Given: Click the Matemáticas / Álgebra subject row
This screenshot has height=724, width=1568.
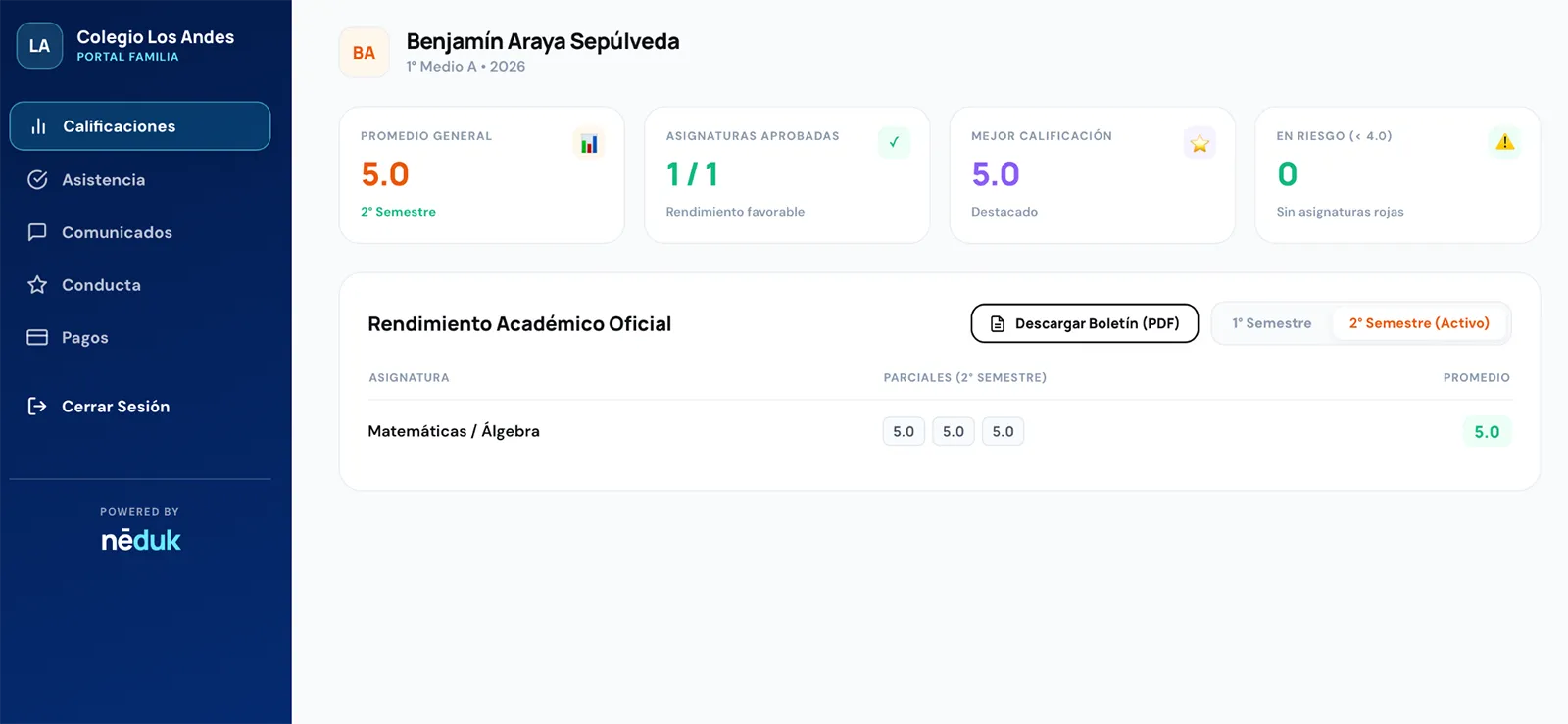Looking at the screenshot, I should coord(940,431).
